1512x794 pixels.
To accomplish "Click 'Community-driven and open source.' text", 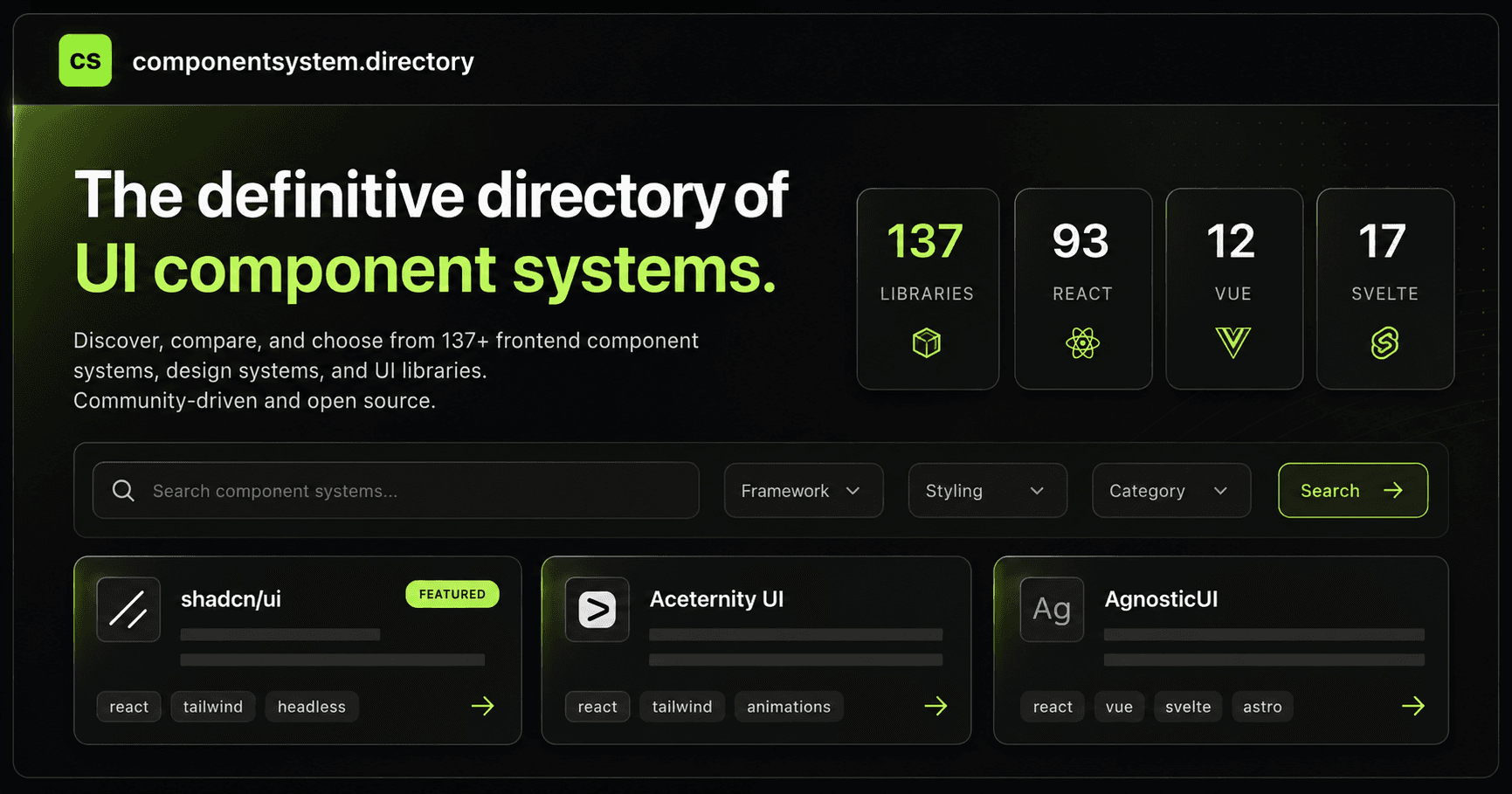I will [254, 401].
